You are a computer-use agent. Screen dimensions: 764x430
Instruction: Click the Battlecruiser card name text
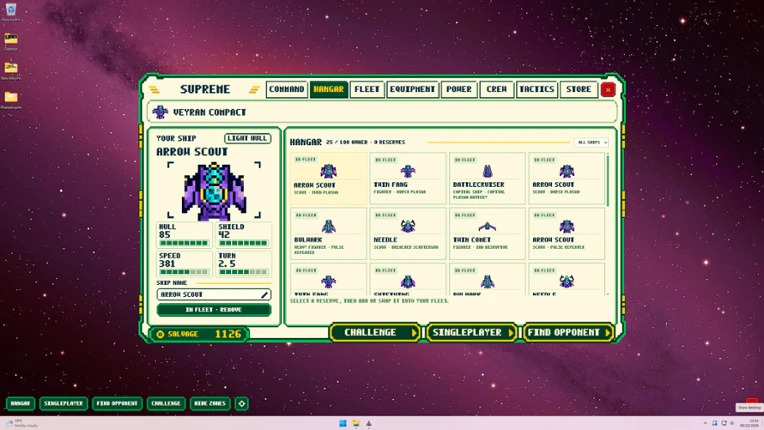[x=478, y=185]
